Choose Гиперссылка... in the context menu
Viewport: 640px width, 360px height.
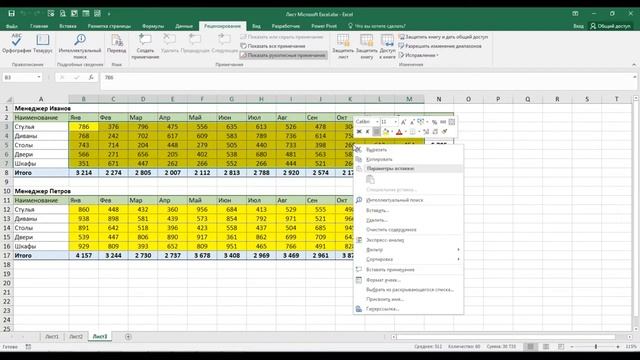[408, 309]
